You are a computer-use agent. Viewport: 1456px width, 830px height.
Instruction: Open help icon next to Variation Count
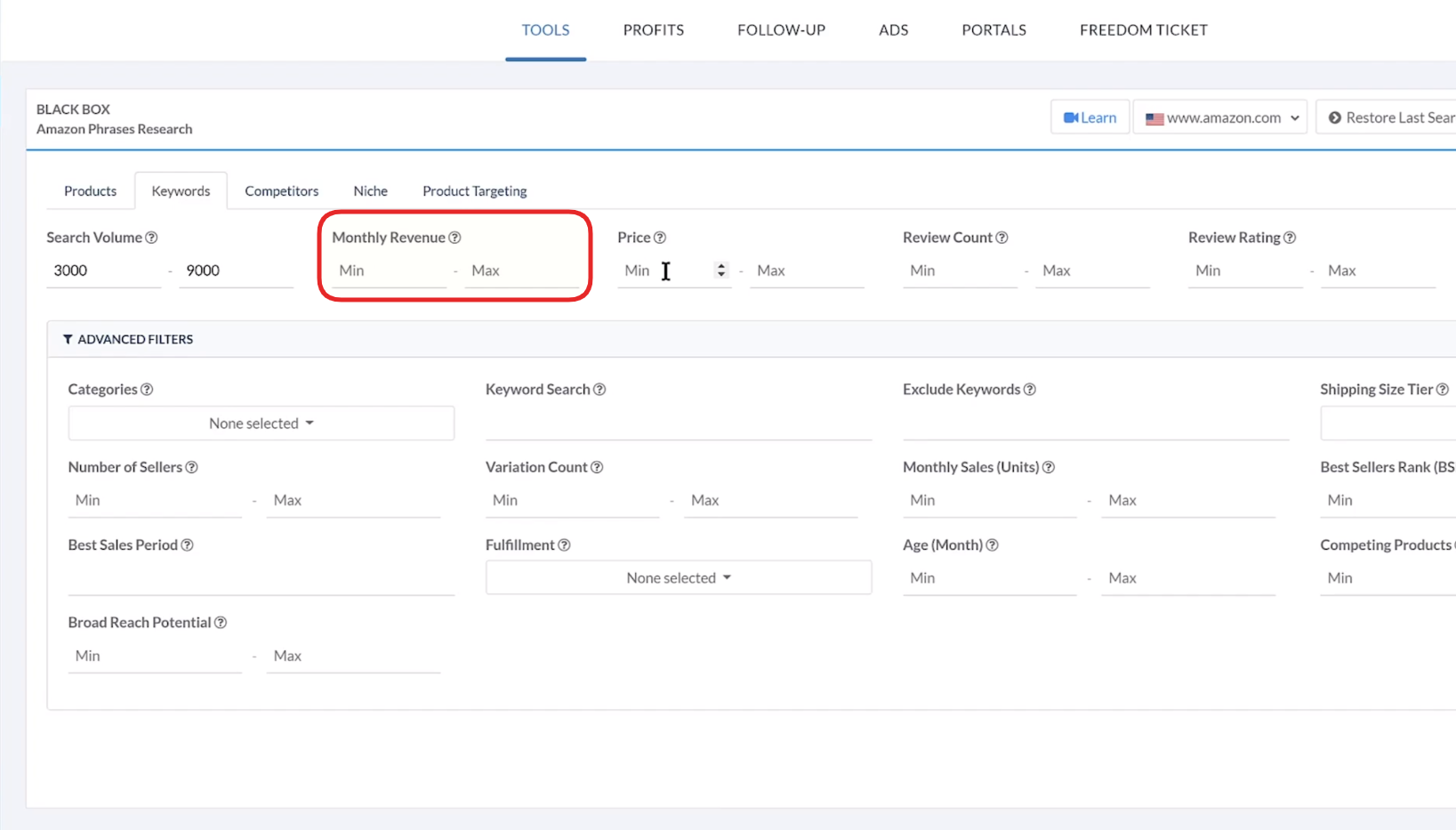[597, 467]
